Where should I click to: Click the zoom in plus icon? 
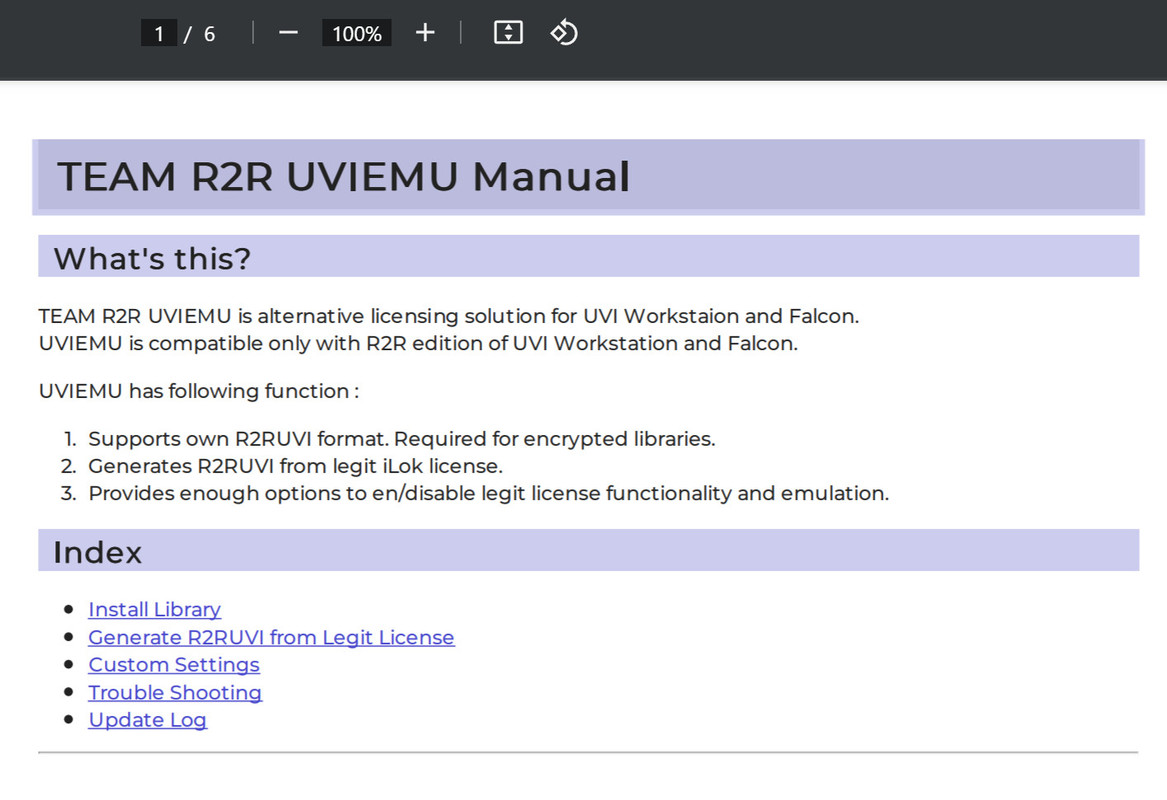click(x=425, y=33)
